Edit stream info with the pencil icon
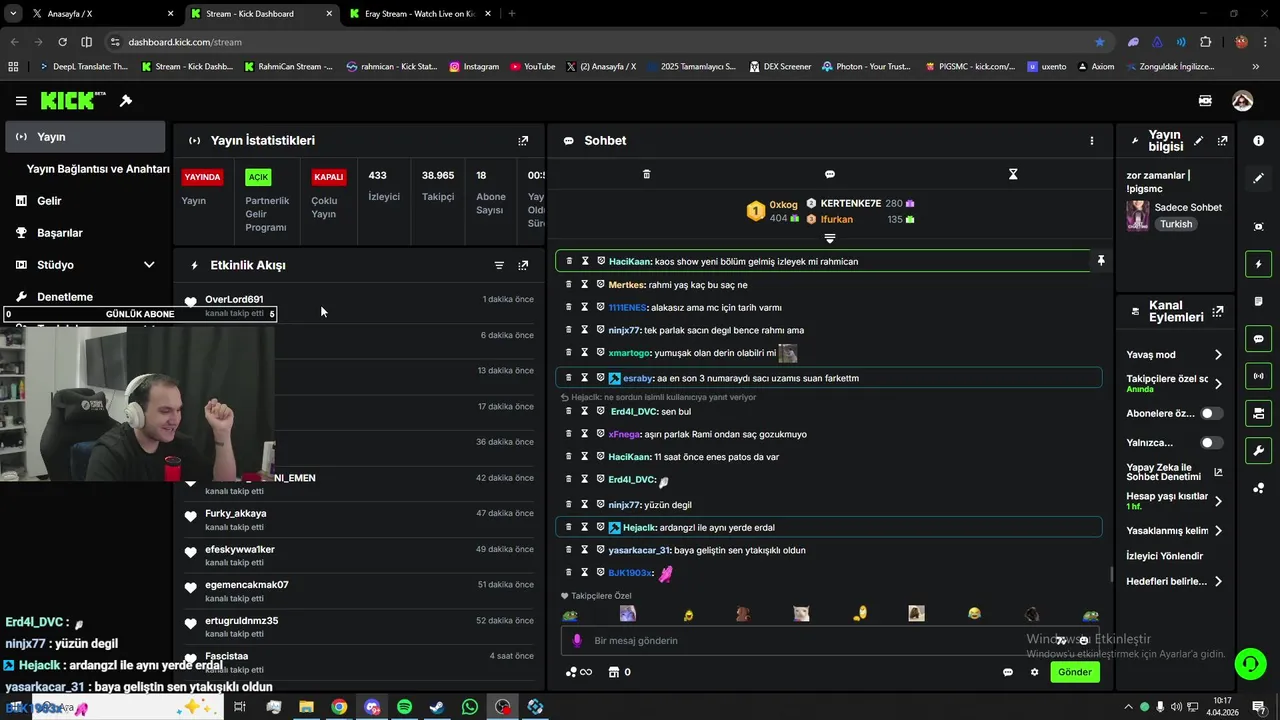This screenshot has height=720, width=1280. tap(1199, 141)
